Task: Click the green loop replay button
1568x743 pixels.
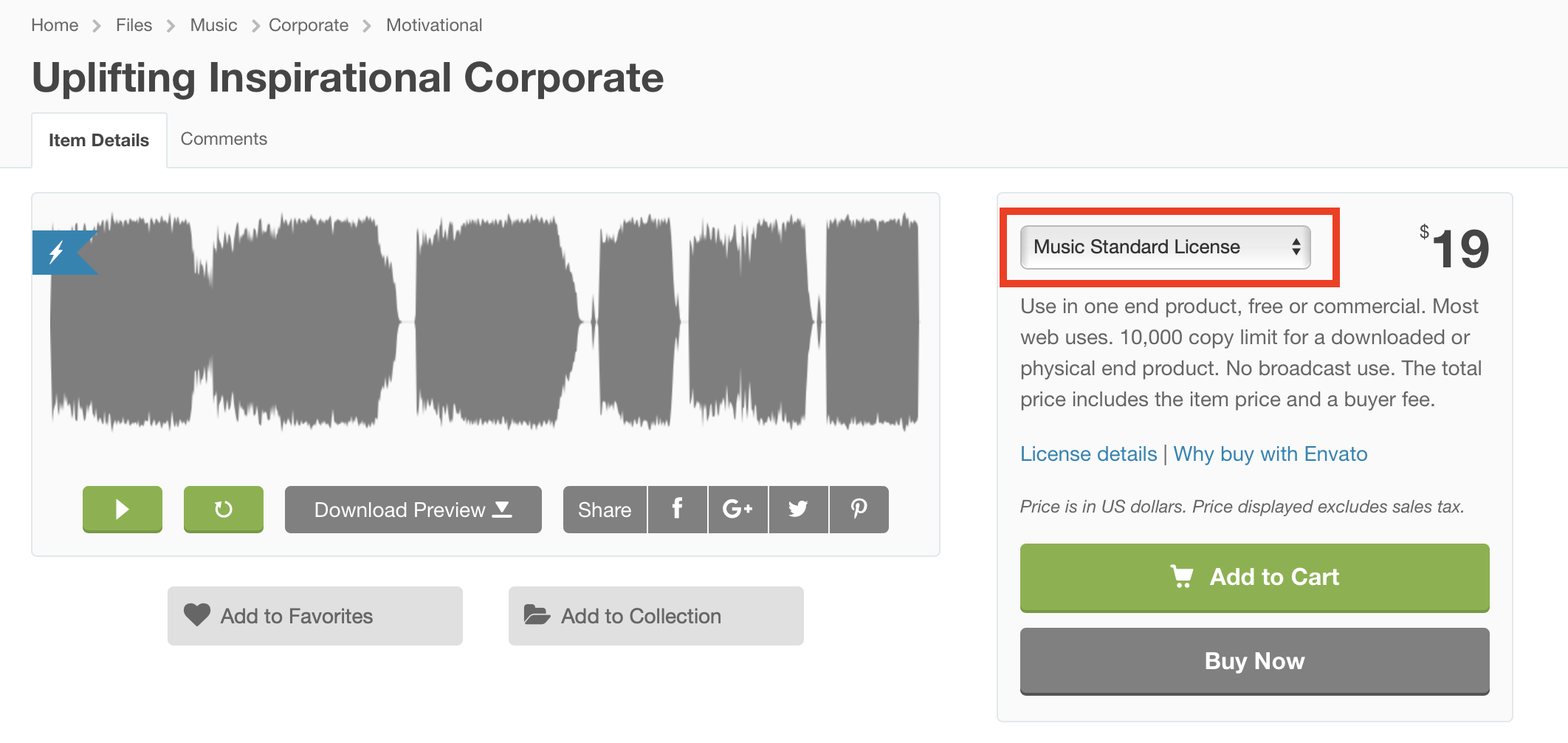Action: point(223,509)
